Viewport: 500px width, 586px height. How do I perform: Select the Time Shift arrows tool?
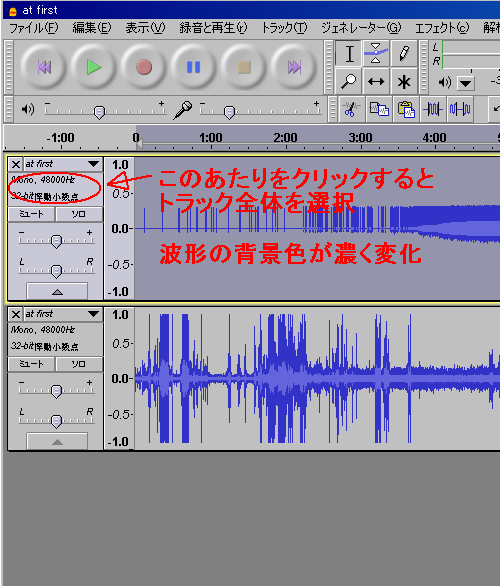[376, 81]
